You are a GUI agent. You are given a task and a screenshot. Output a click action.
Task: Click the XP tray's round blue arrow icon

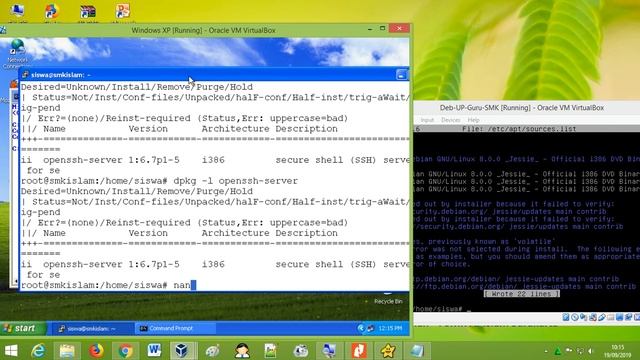tap(360, 328)
